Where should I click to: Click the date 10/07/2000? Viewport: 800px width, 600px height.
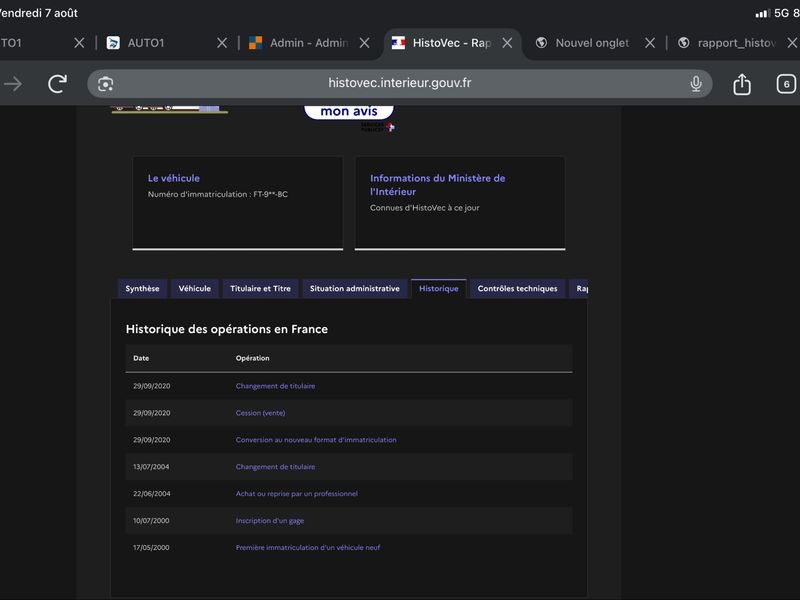coord(151,521)
